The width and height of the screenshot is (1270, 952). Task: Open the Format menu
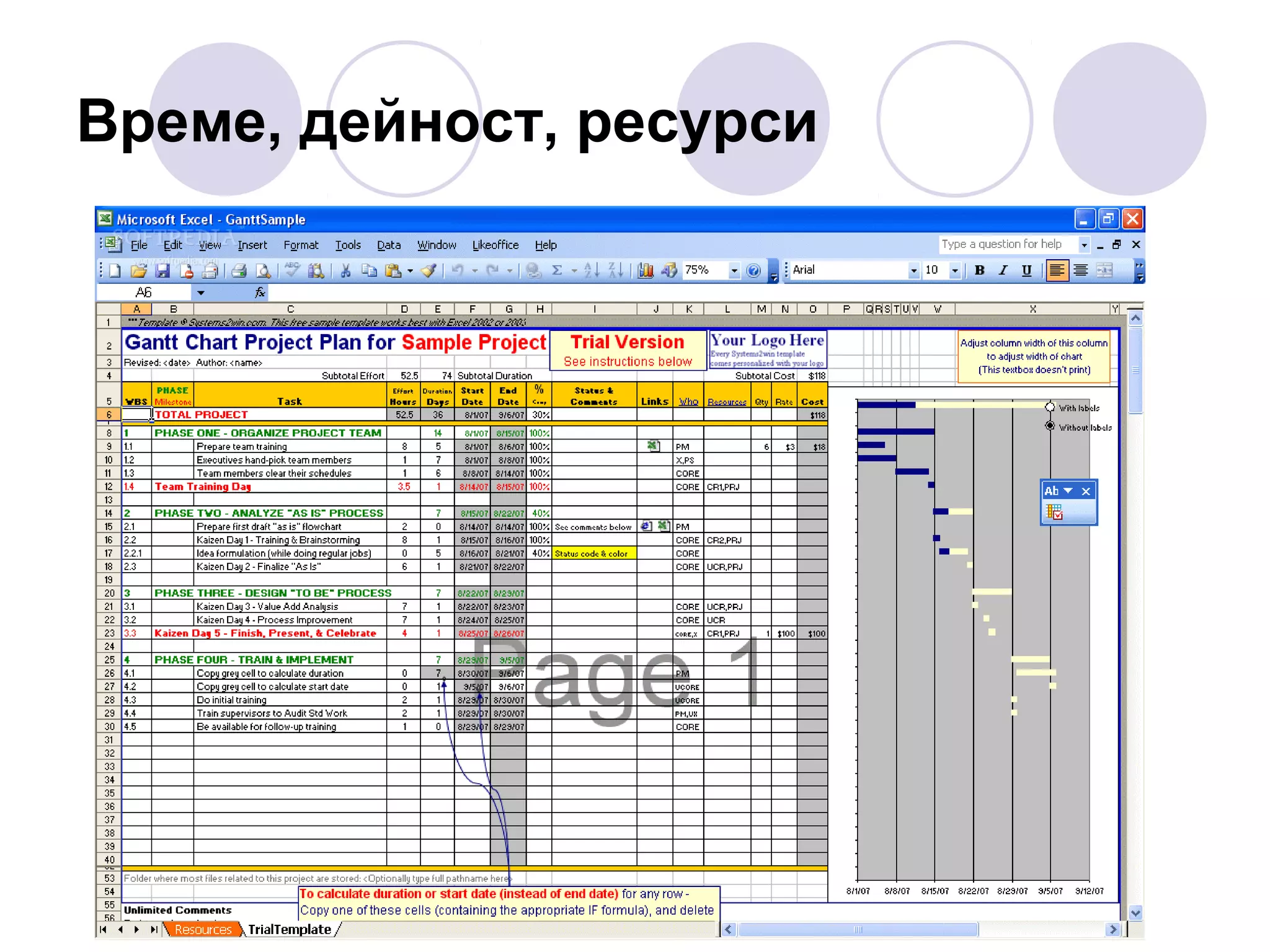tap(301, 245)
